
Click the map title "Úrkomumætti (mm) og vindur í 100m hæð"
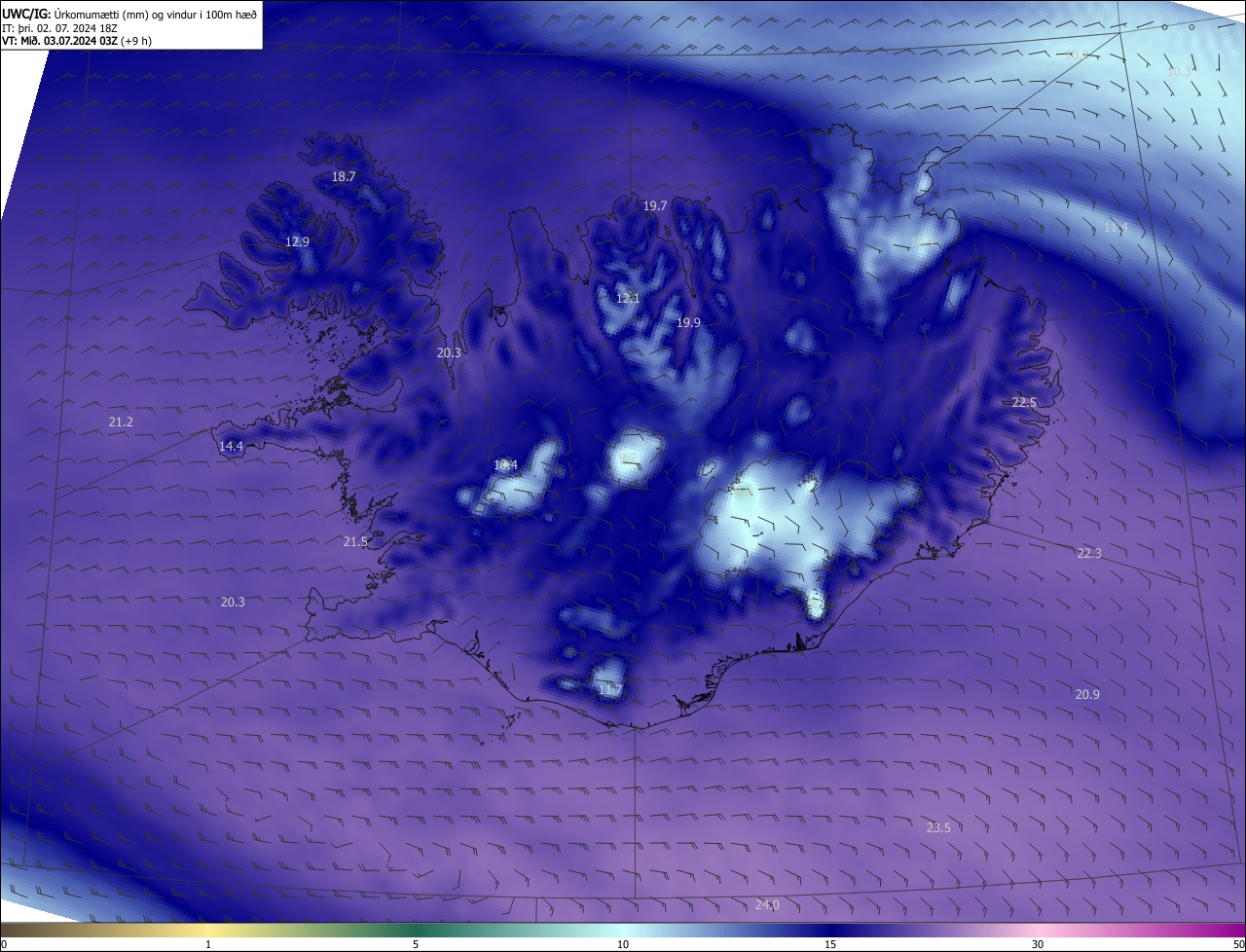tap(156, 14)
